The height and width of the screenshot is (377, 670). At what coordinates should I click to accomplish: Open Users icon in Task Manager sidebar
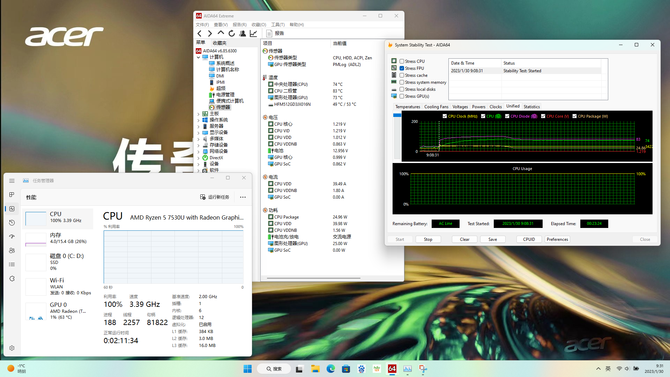[x=12, y=250]
